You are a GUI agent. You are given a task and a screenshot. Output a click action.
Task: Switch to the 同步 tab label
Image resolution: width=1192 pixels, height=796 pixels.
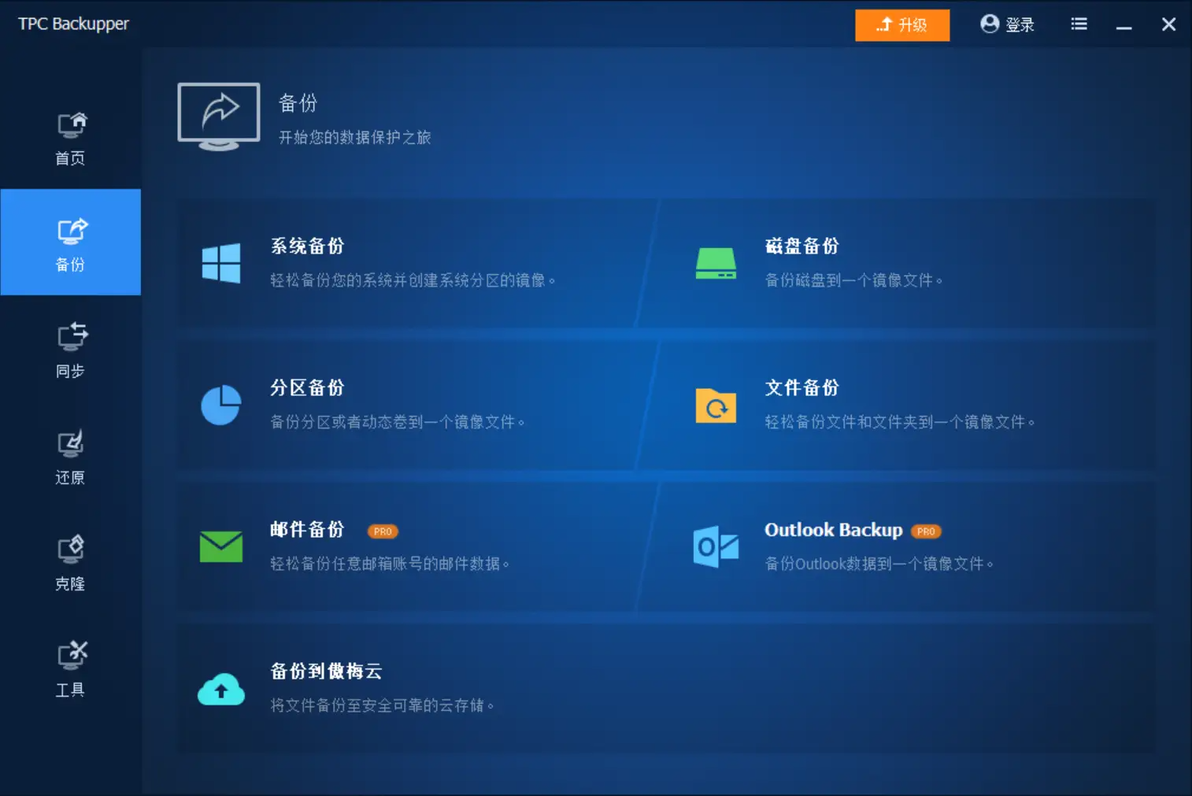[x=70, y=371]
